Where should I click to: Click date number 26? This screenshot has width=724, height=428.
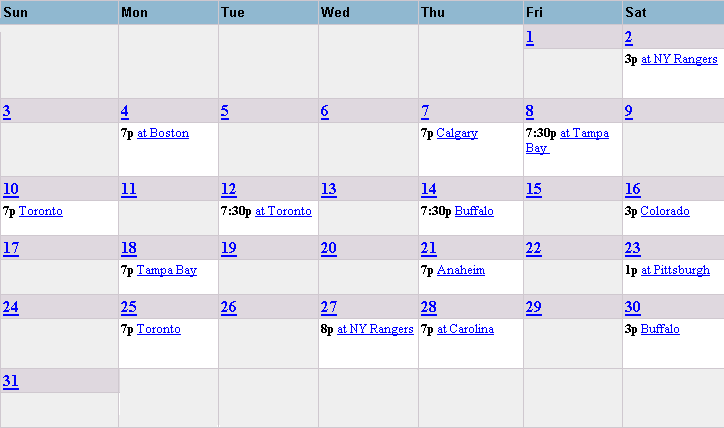[x=229, y=307]
